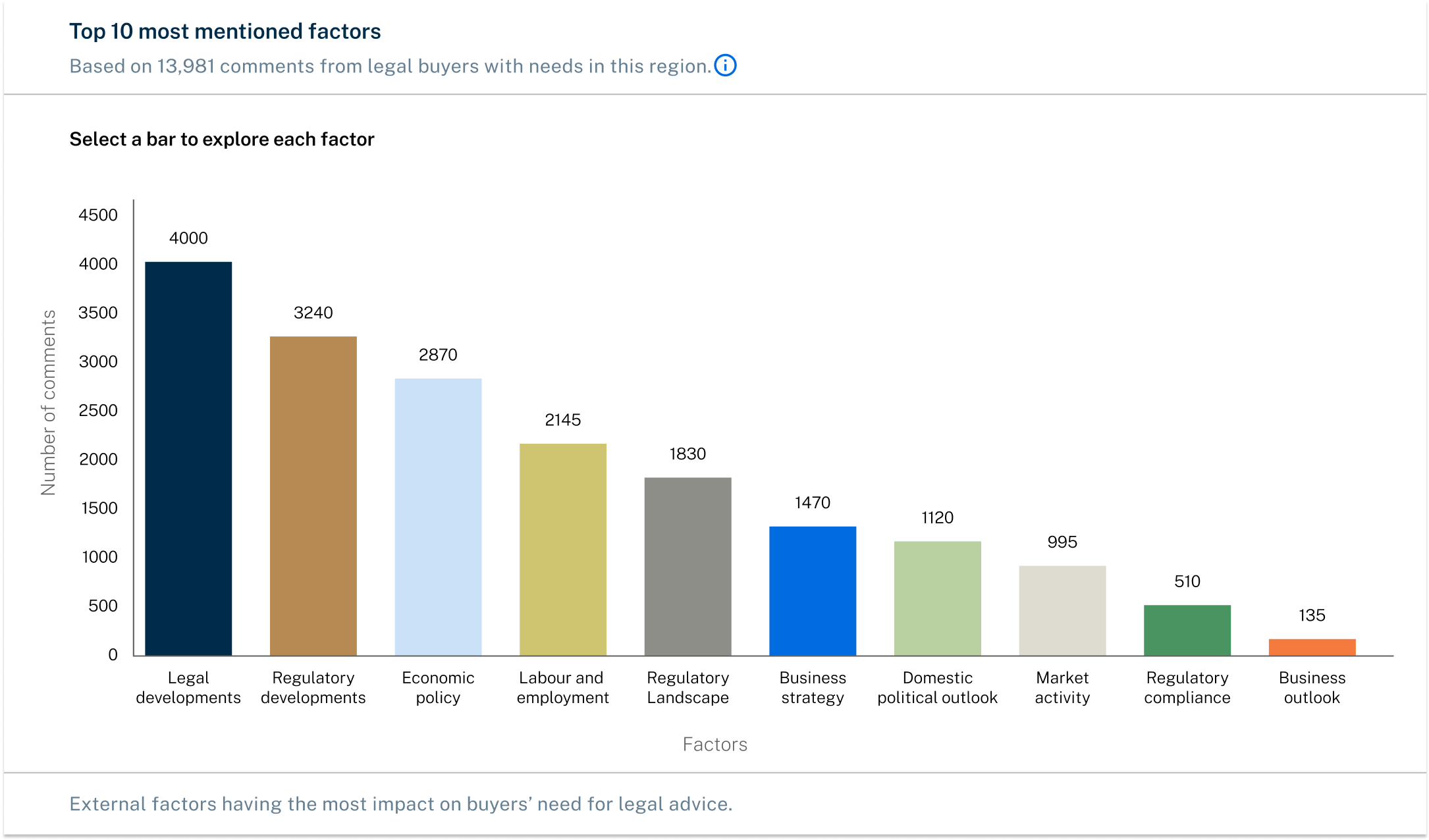Select the Legal developments bar

[188, 458]
